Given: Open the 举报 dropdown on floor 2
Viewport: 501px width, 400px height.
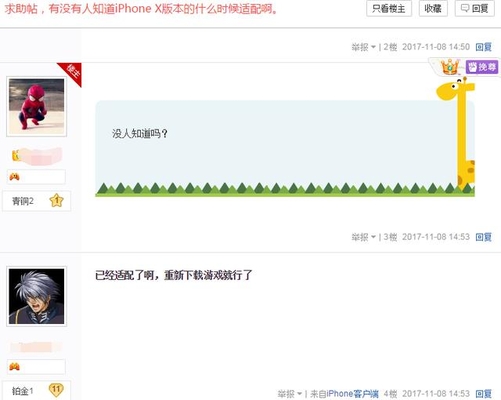Looking at the screenshot, I should (363, 47).
